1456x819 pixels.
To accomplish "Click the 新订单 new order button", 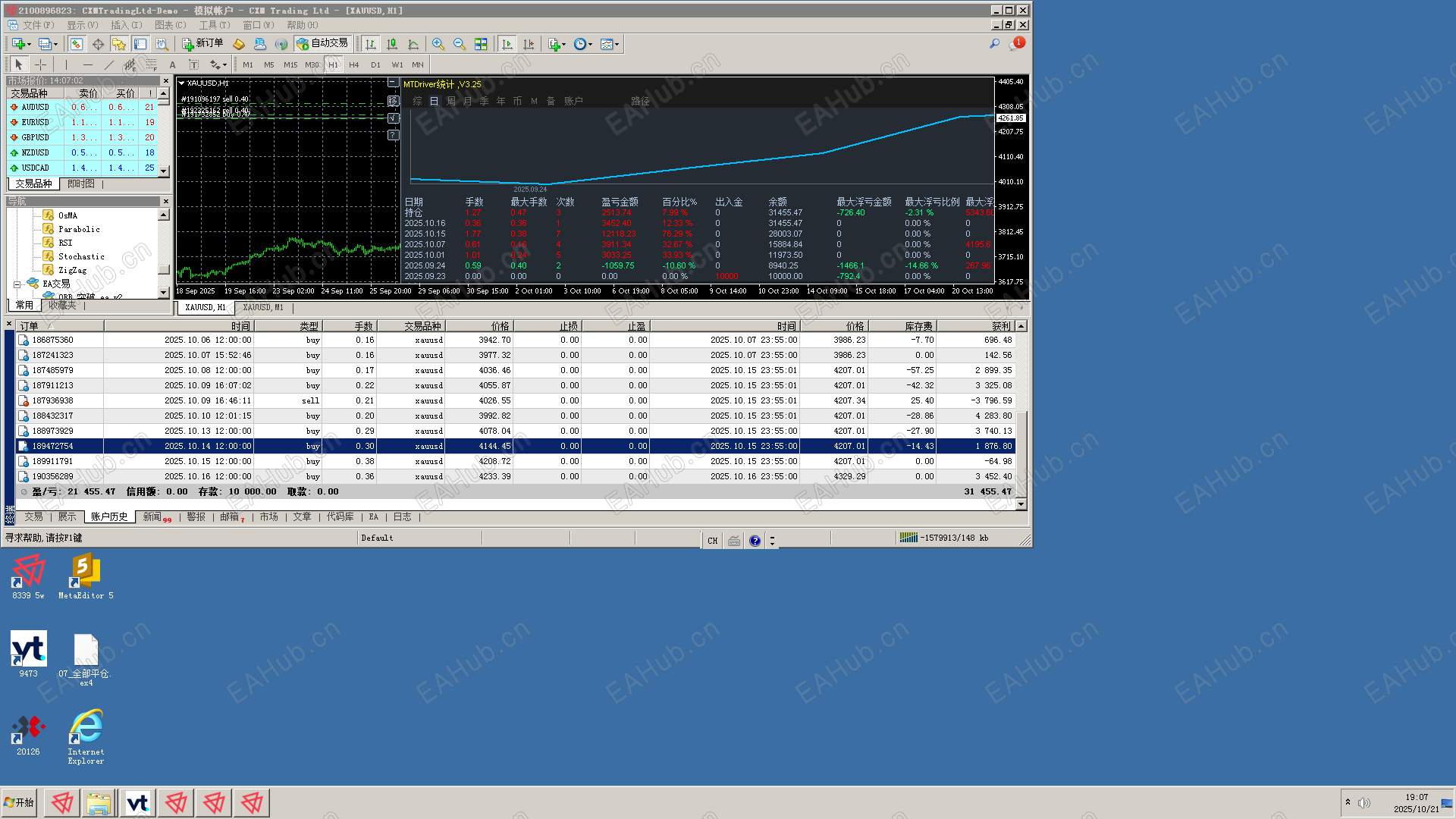I will pos(202,43).
